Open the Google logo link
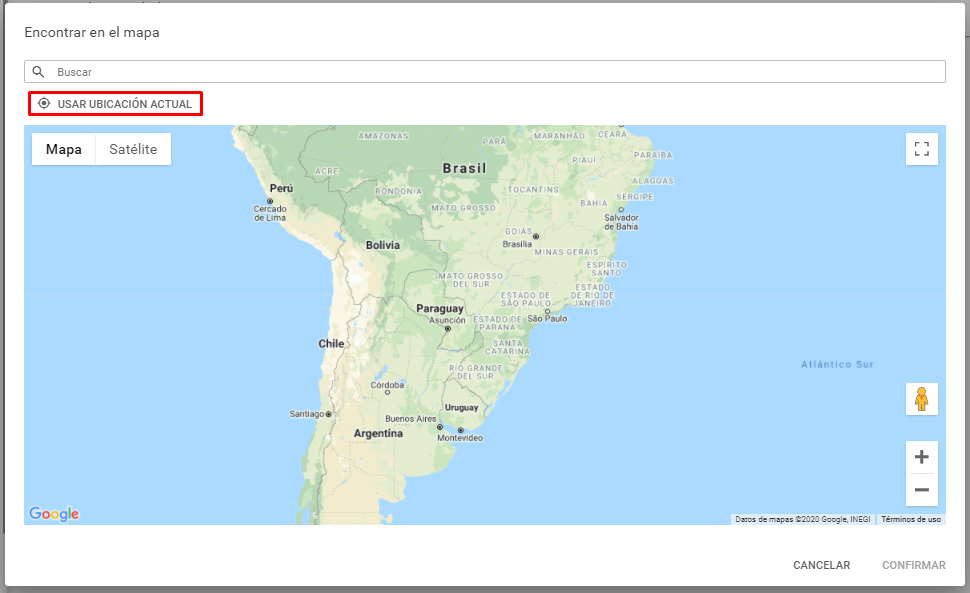Image resolution: width=970 pixels, height=593 pixels. tap(54, 514)
